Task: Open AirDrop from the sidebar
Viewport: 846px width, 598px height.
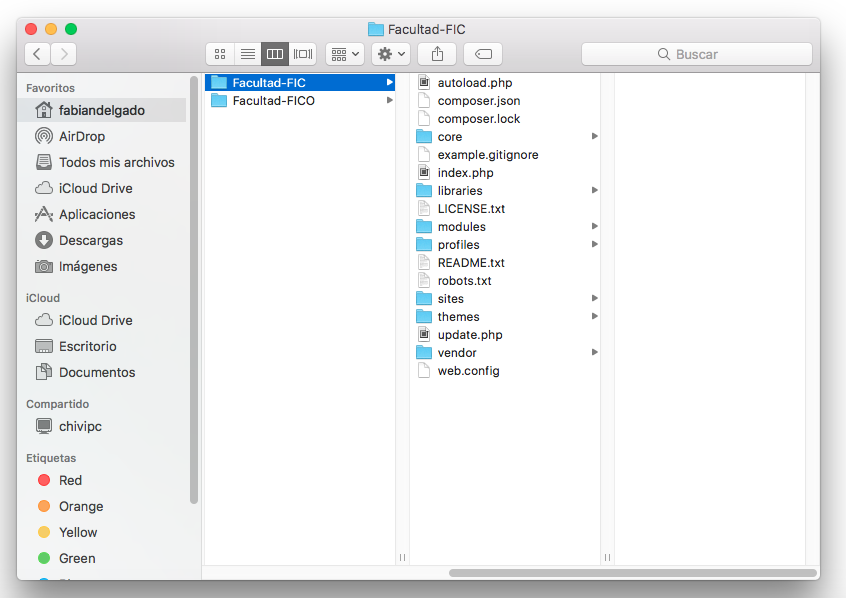Action: 81,136
